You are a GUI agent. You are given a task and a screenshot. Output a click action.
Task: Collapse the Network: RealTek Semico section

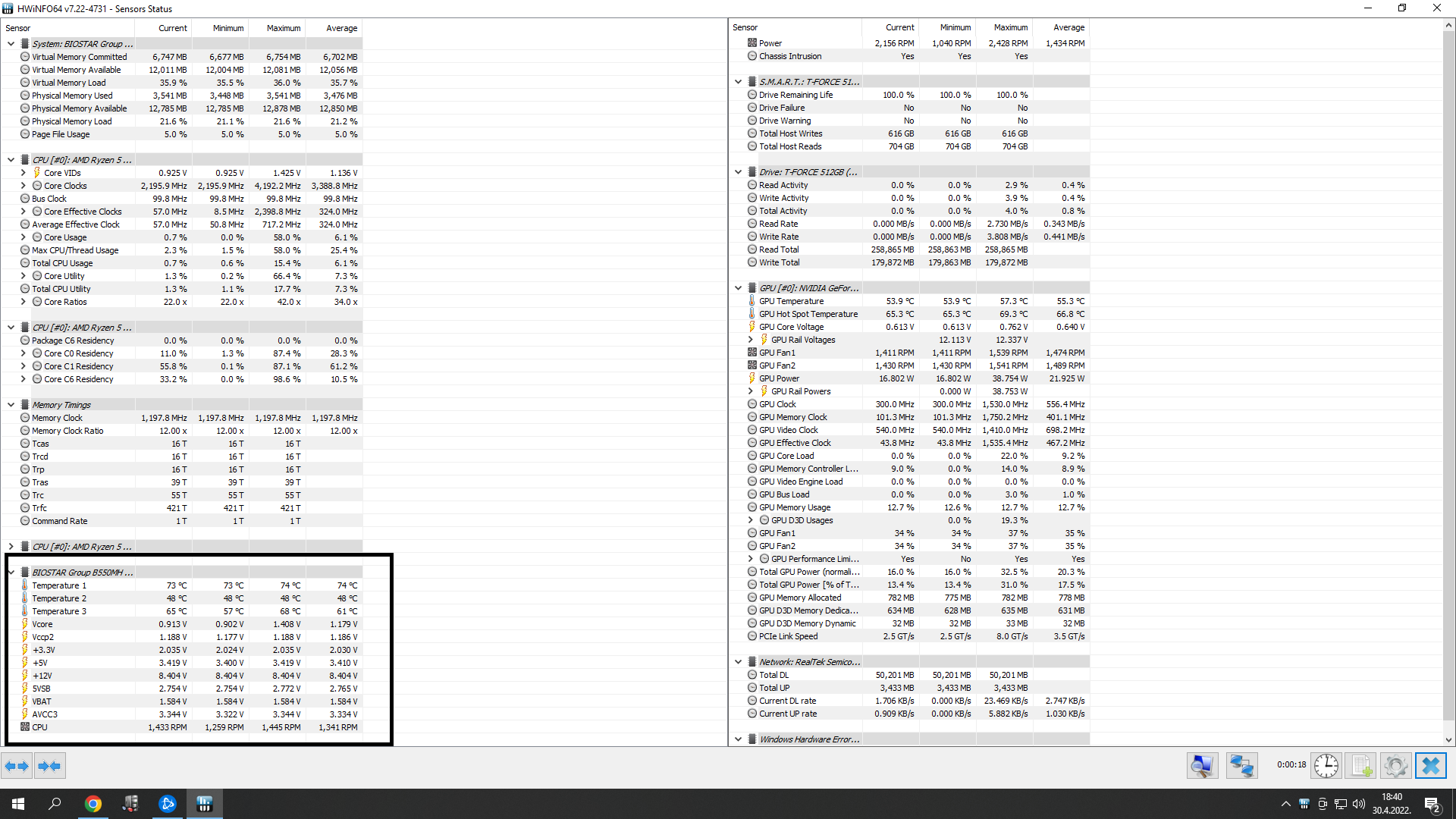tap(738, 662)
